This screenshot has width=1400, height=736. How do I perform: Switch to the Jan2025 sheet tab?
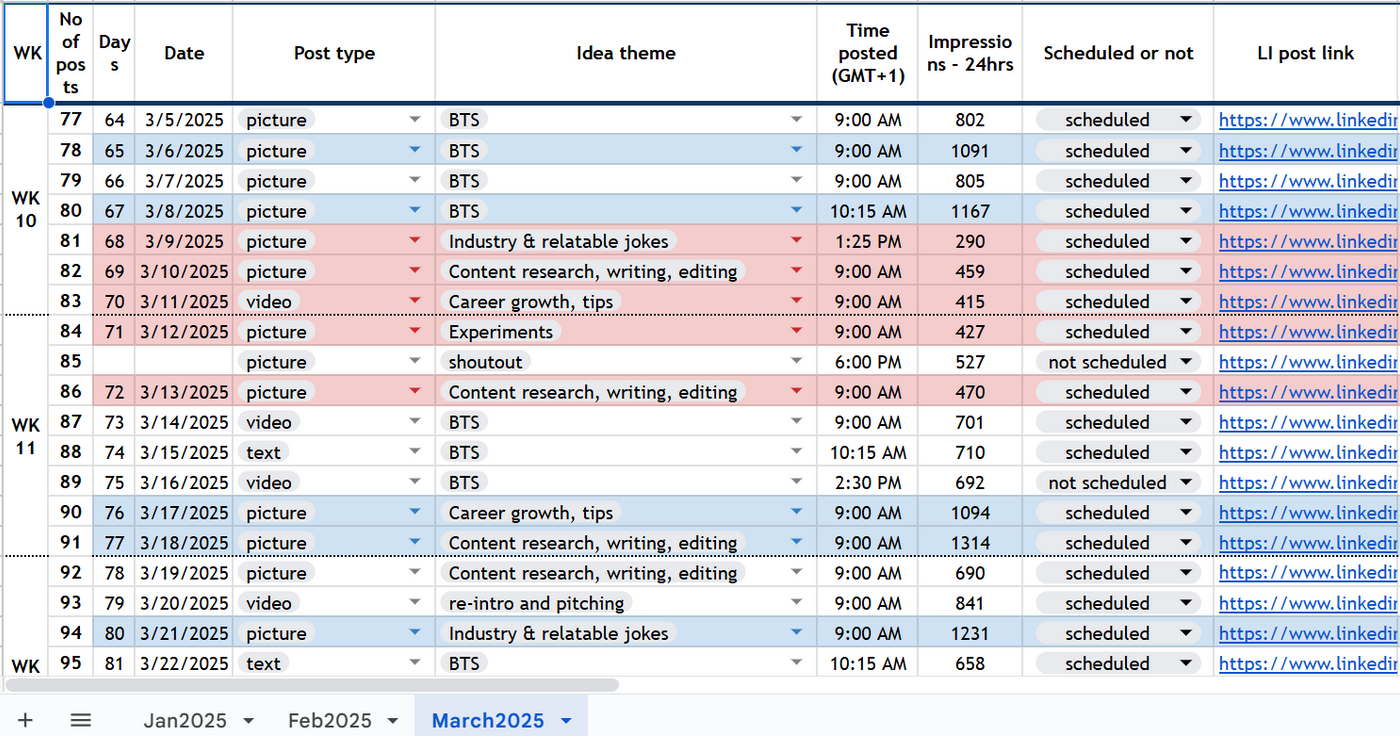(185, 720)
